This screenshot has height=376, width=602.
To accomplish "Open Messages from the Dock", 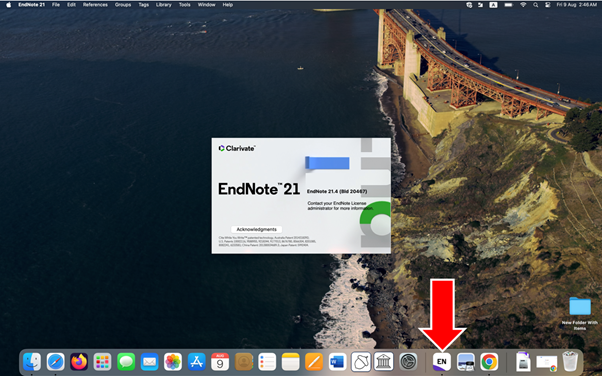I will coord(126,362).
